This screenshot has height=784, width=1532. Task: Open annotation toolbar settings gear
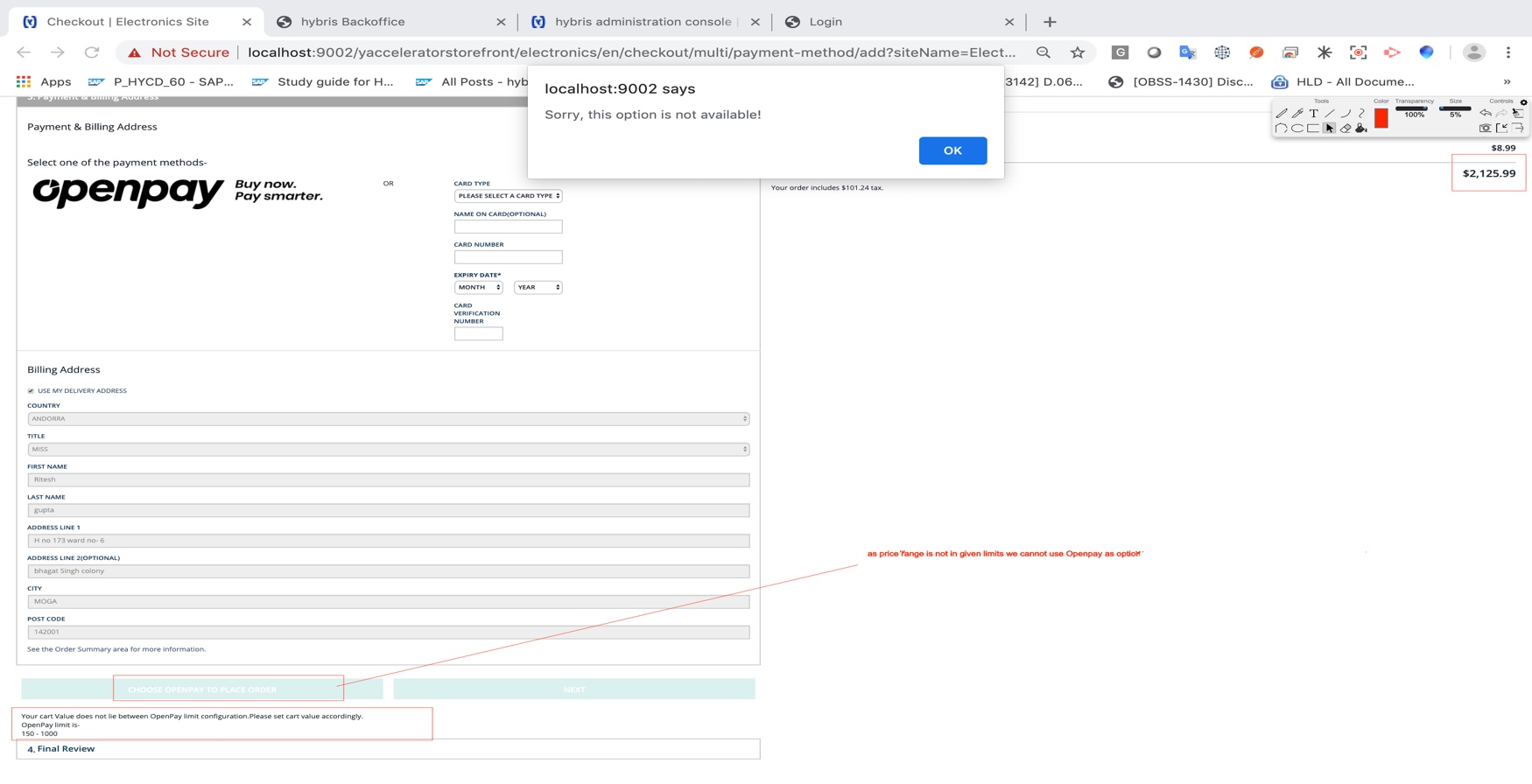[1523, 102]
